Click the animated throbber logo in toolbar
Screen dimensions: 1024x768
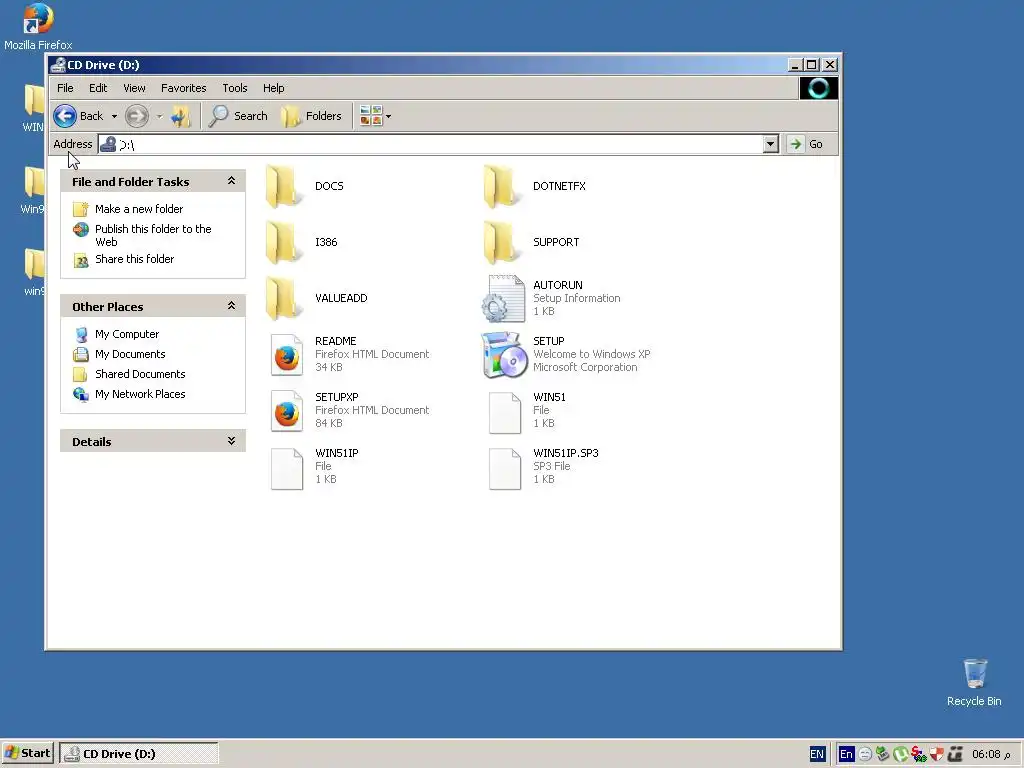tap(818, 88)
